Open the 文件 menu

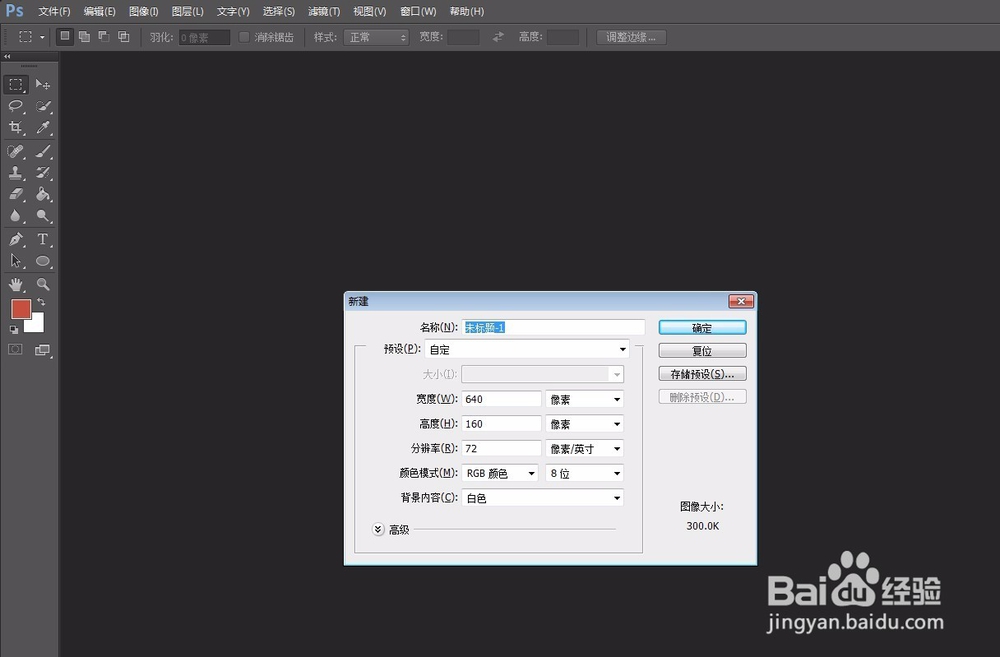(53, 11)
